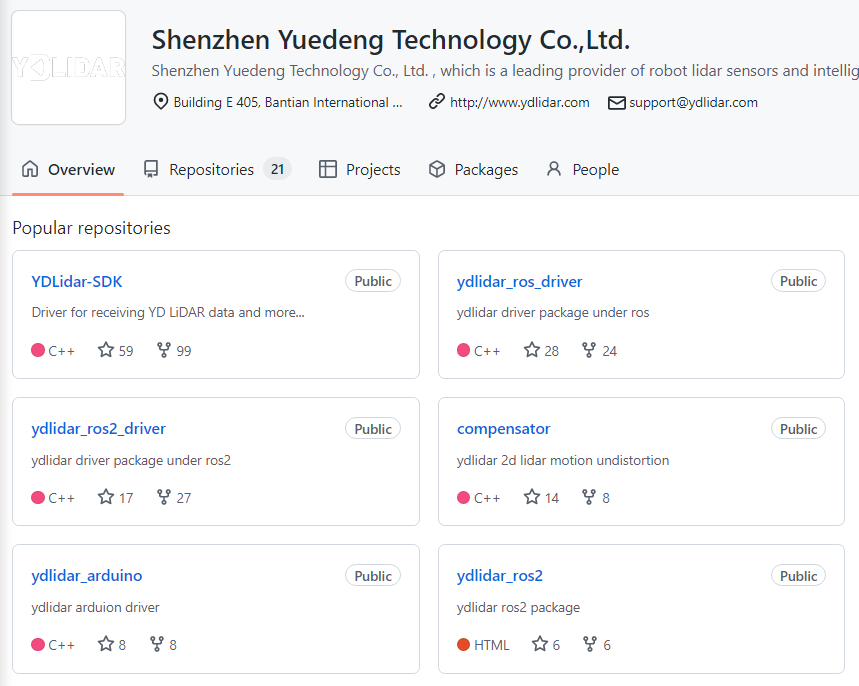Open the Projects tab

click(359, 169)
